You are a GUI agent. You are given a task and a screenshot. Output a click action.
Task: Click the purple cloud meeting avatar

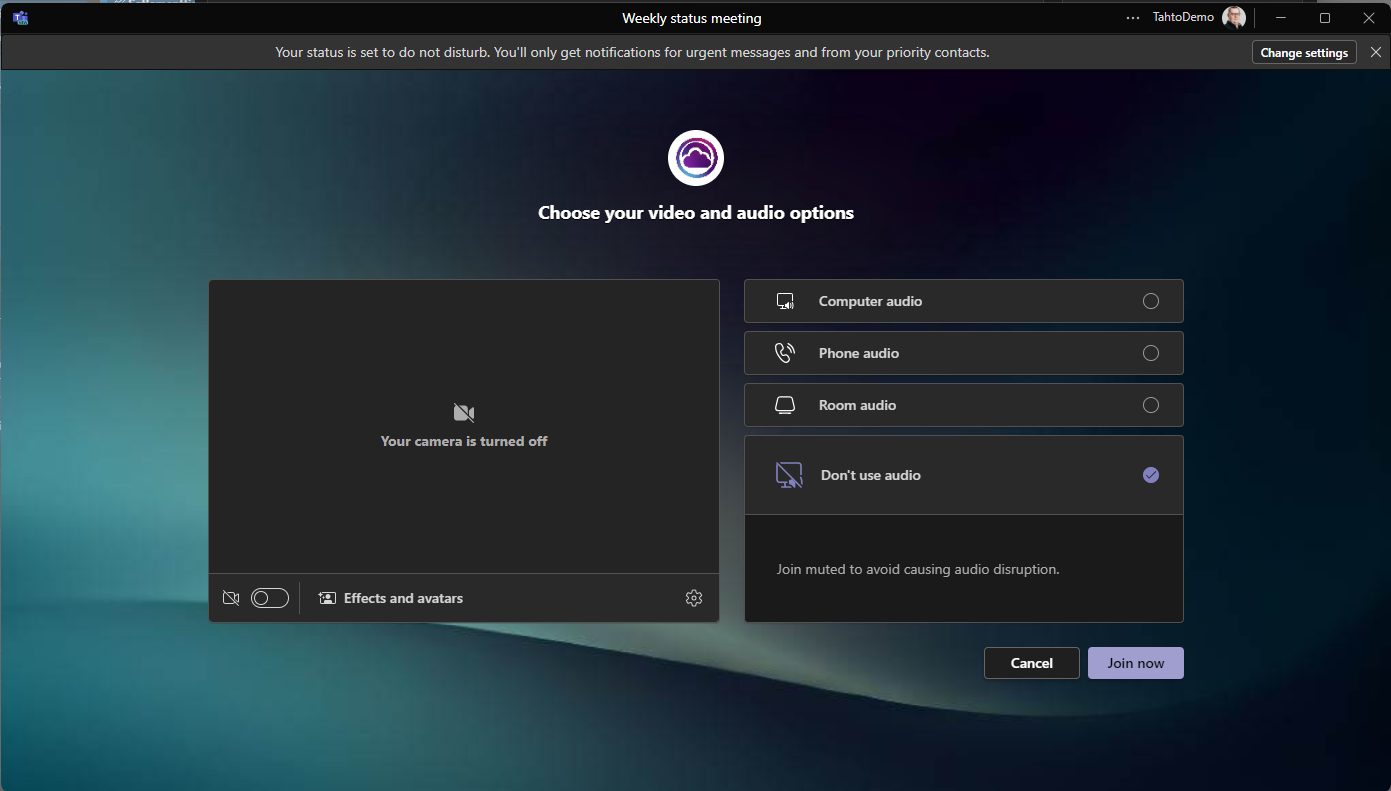coord(696,158)
